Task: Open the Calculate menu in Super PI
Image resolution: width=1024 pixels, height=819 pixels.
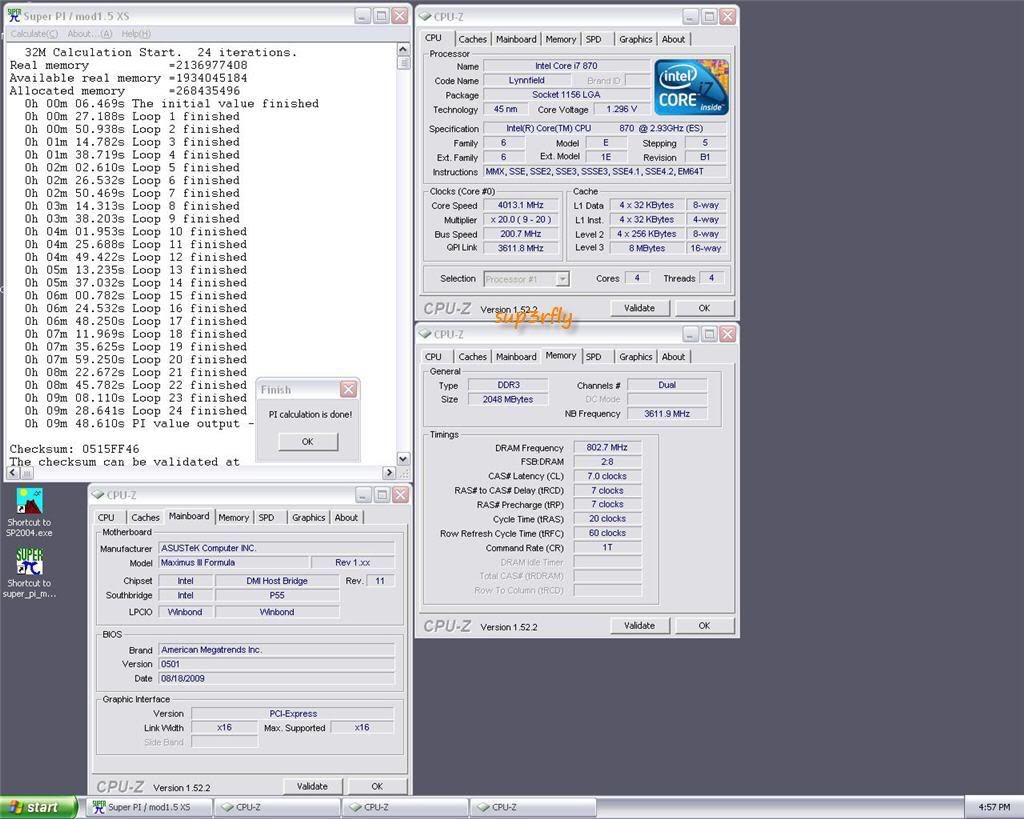Action: [x=33, y=33]
